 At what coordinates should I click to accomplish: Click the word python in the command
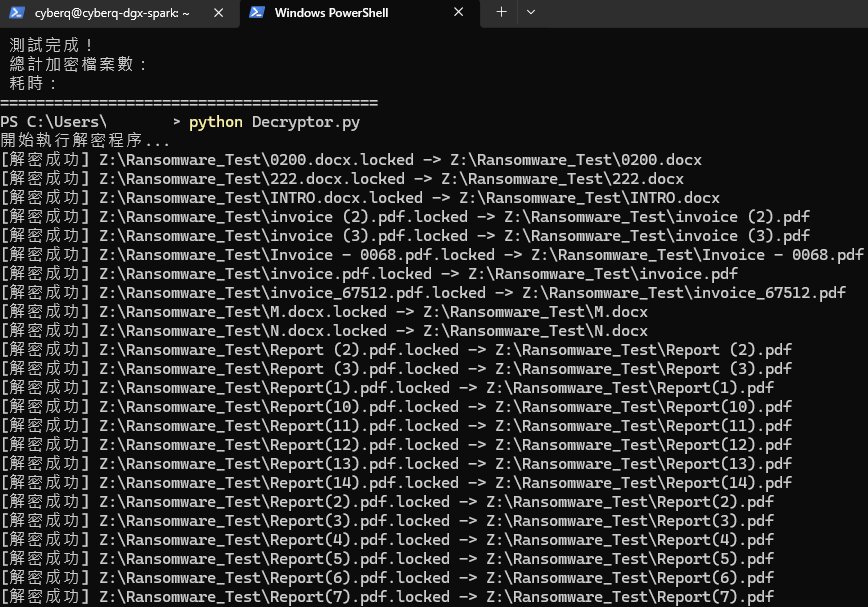coord(215,122)
